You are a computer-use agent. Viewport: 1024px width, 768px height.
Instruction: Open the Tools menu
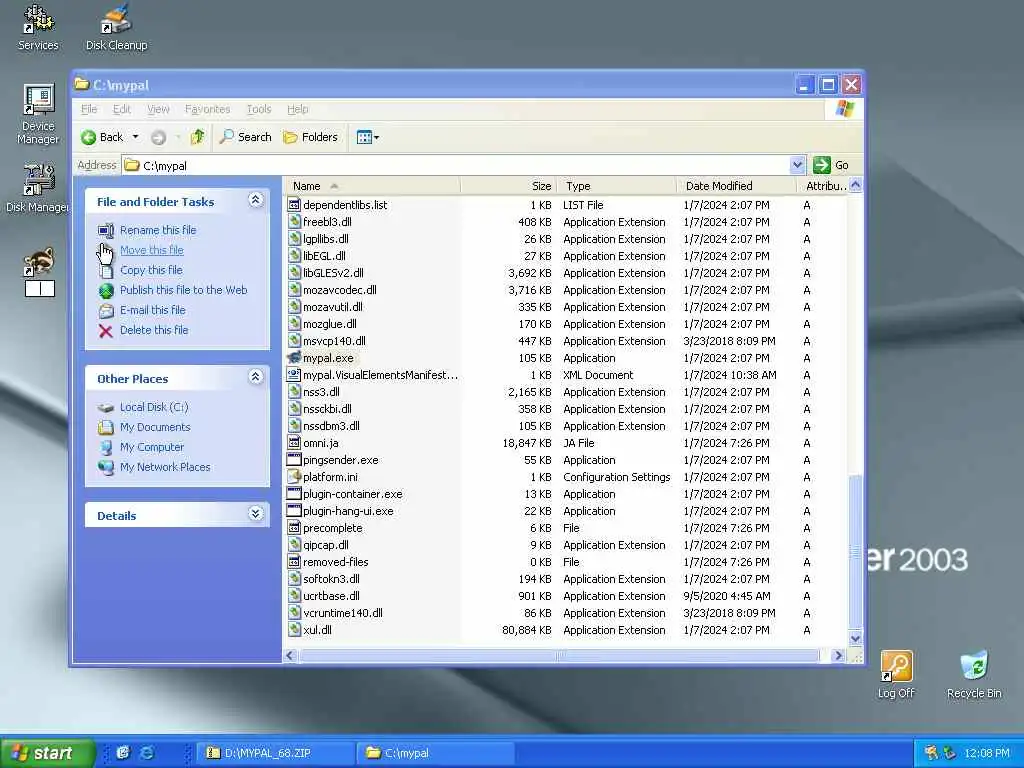point(259,109)
